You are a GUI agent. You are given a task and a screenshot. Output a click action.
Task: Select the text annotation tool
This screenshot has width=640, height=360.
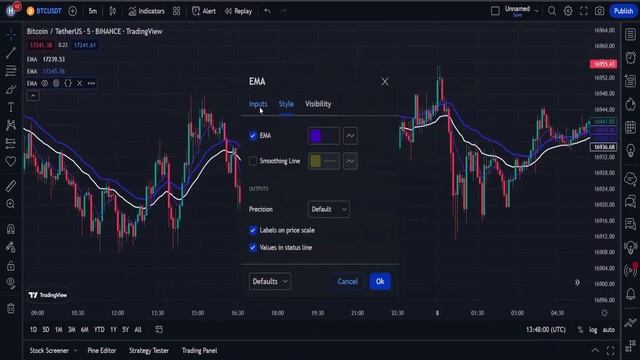(11, 107)
